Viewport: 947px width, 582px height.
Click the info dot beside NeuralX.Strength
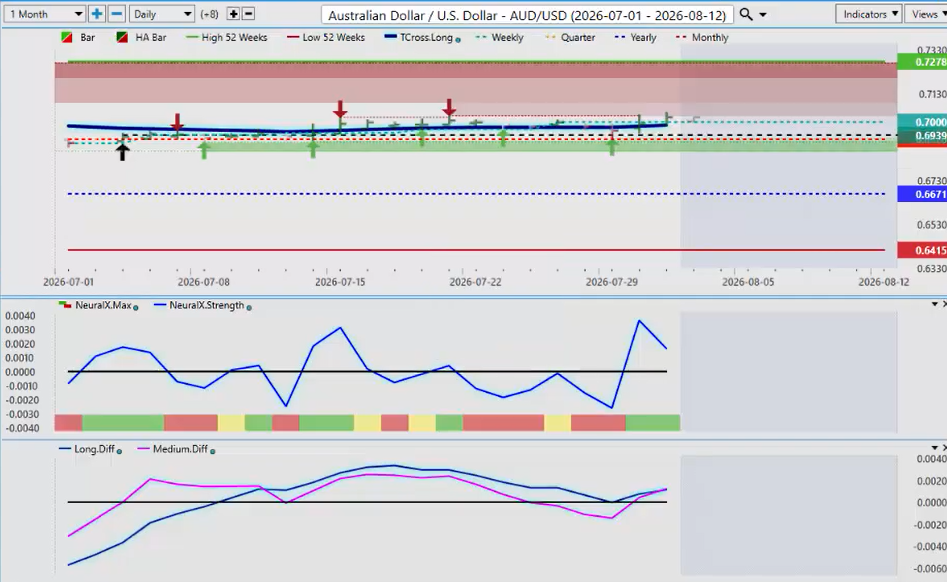(249, 307)
